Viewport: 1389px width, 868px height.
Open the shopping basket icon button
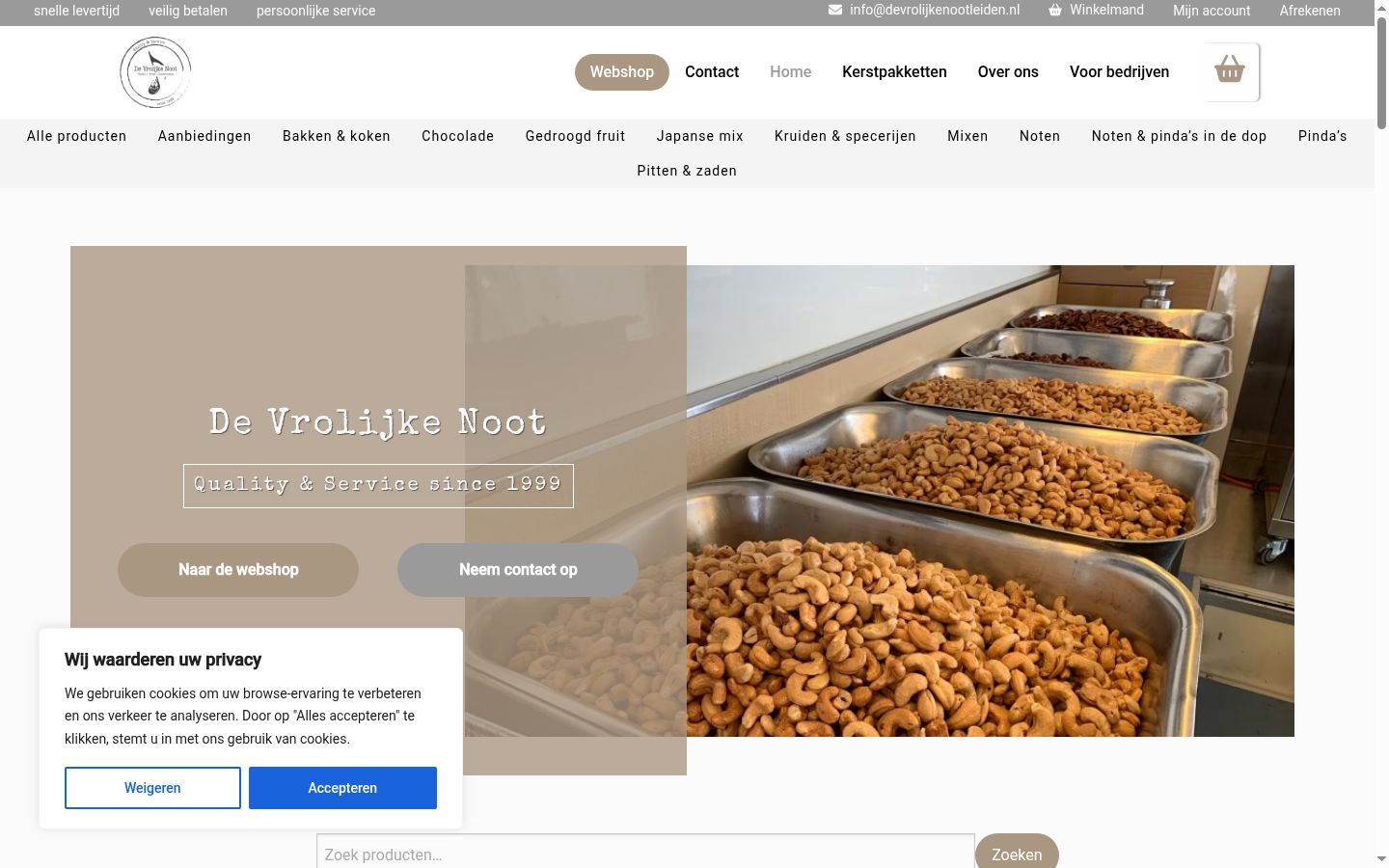pos(1230,71)
